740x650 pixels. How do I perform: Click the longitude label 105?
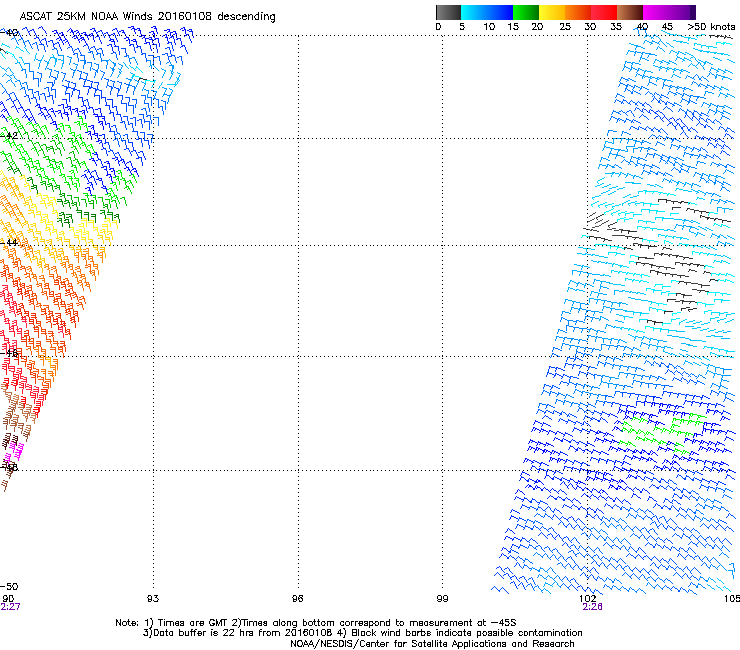(732, 599)
